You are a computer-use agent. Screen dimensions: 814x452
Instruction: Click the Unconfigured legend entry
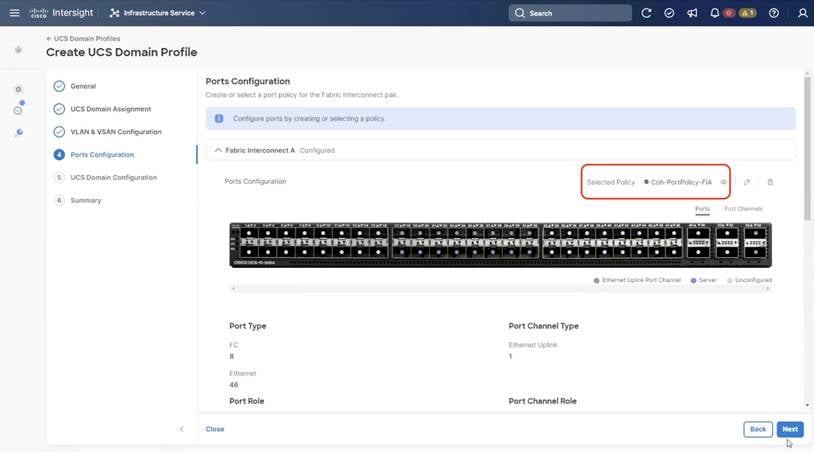tap(749, 280)
